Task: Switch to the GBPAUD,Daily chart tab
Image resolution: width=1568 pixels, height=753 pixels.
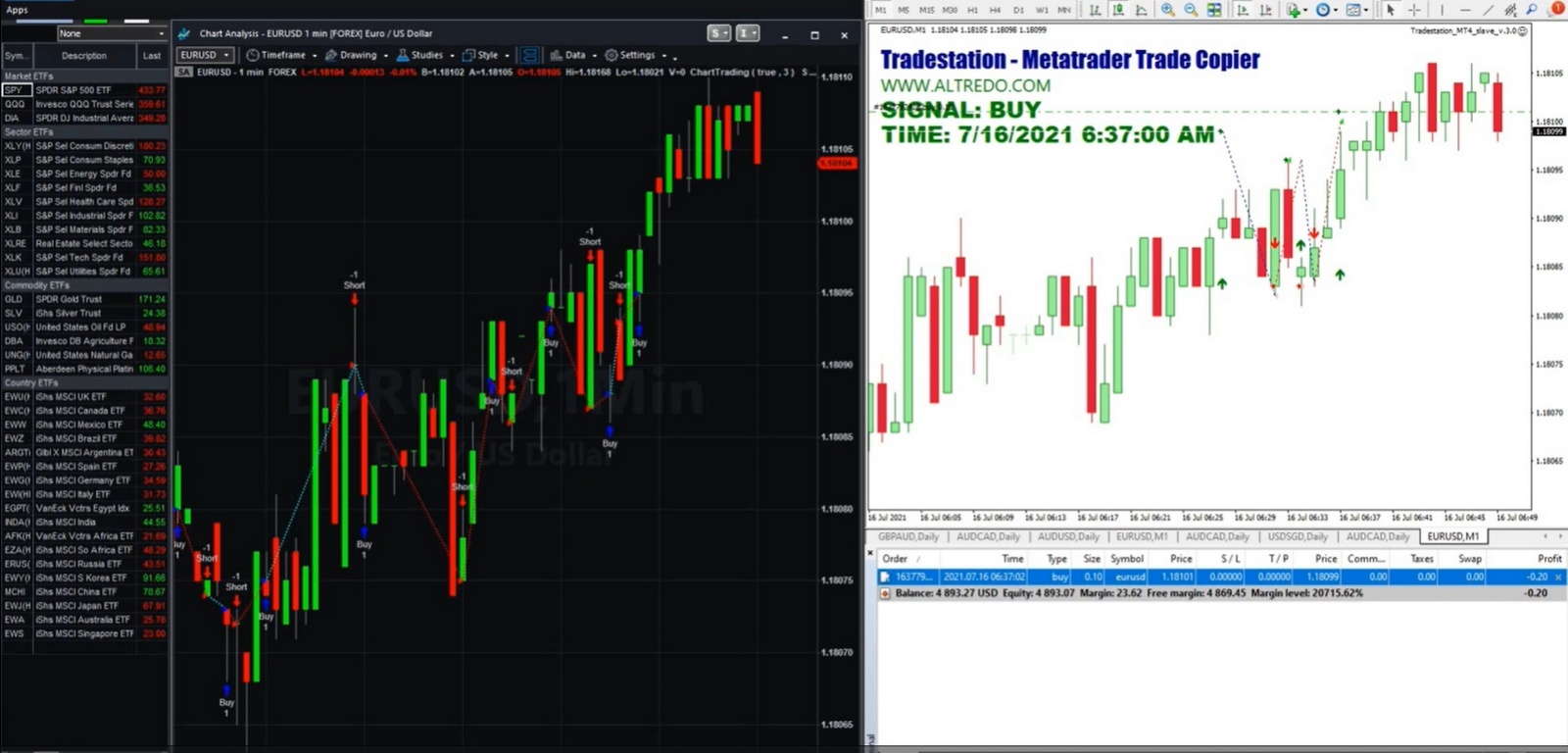Action: [x=908, y=536]
